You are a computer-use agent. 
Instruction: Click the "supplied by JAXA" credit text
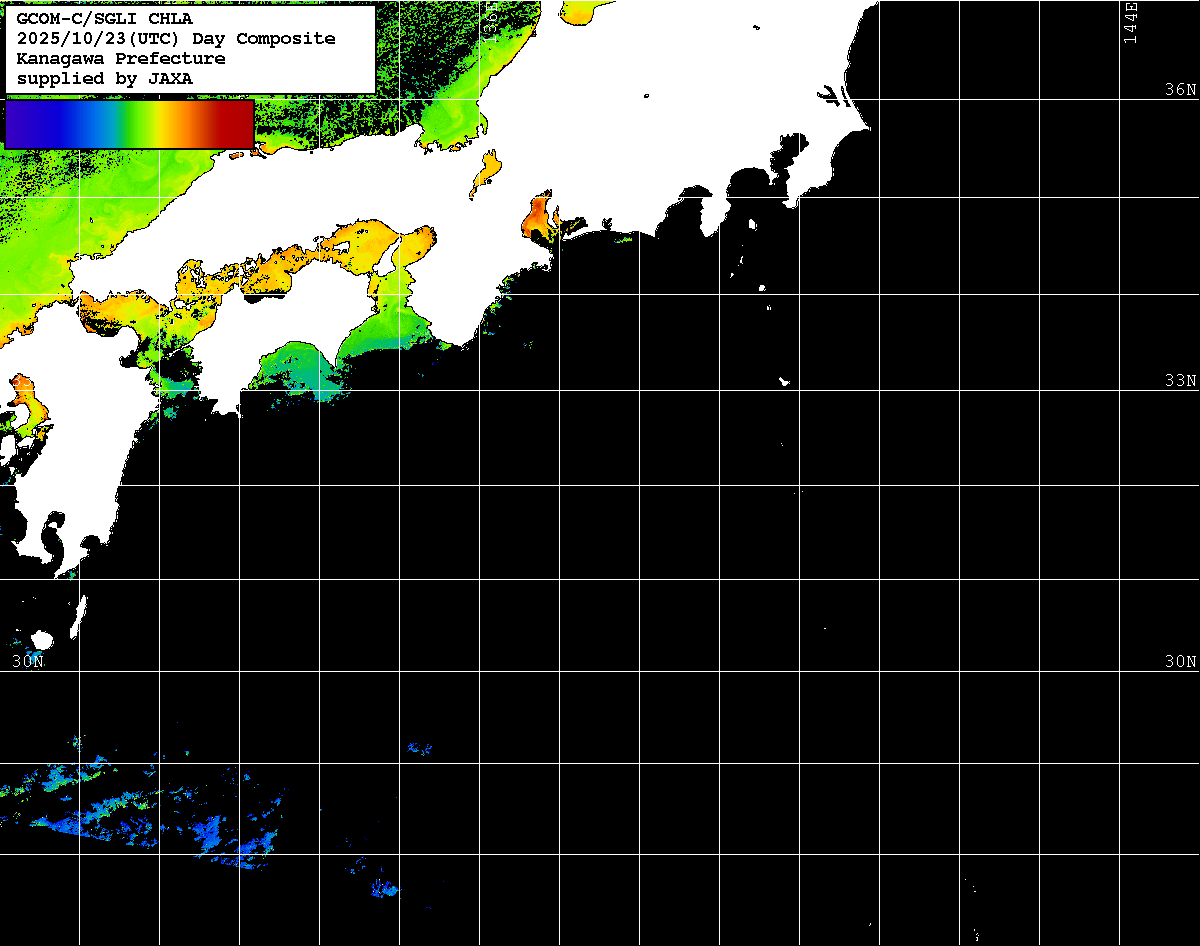click(x=105, y=78)
